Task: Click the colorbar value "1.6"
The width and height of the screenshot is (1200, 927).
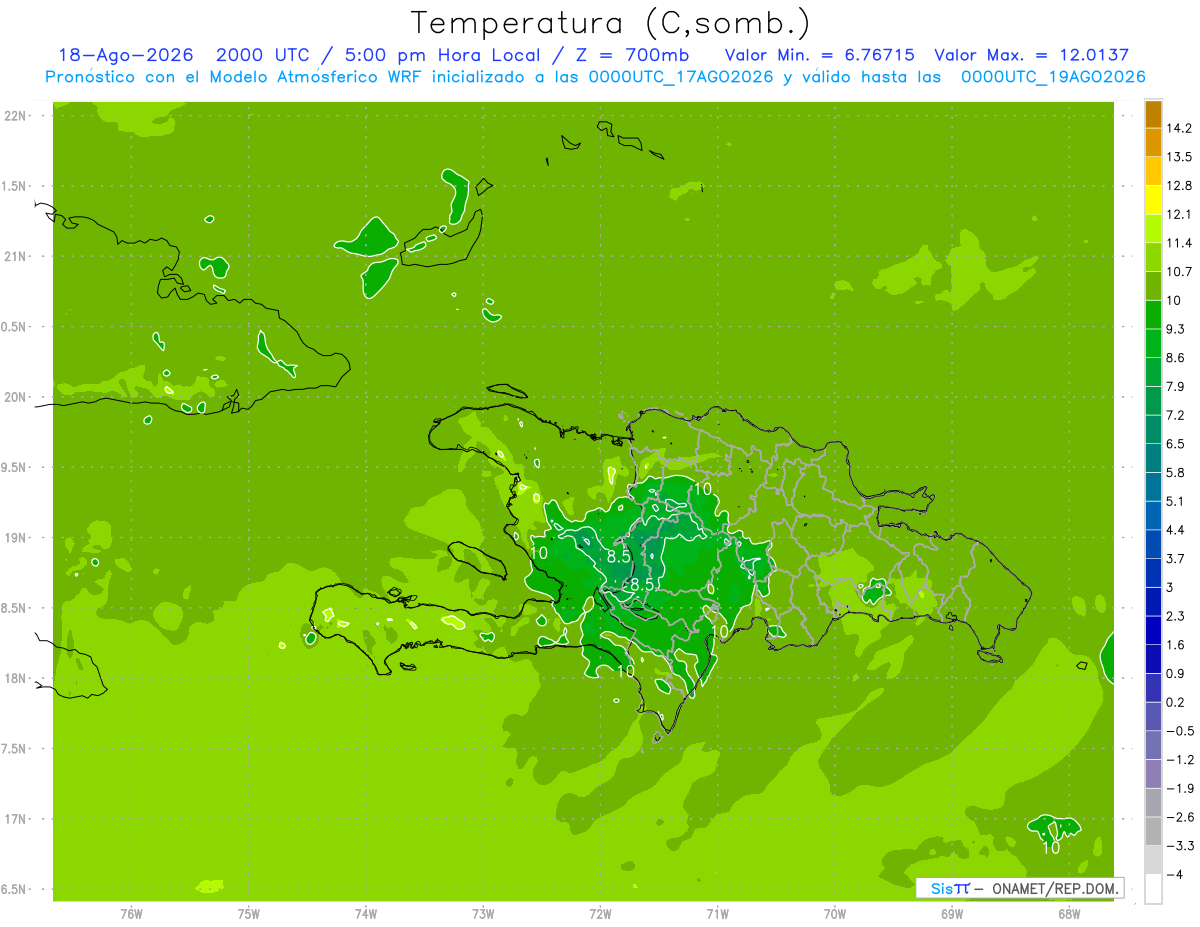Action: (1177, 645)
